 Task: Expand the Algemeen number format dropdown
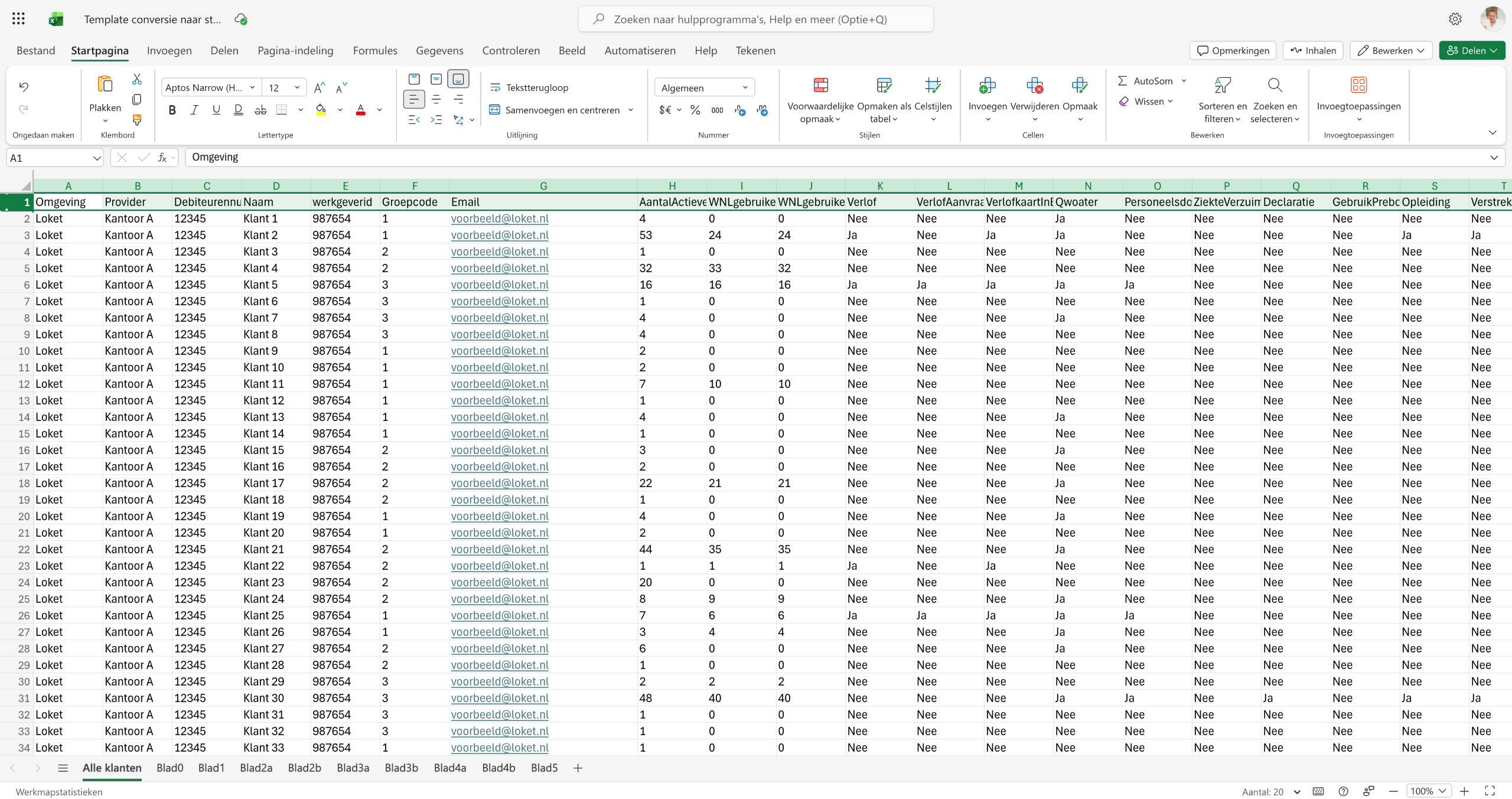[x=745, y=87]
